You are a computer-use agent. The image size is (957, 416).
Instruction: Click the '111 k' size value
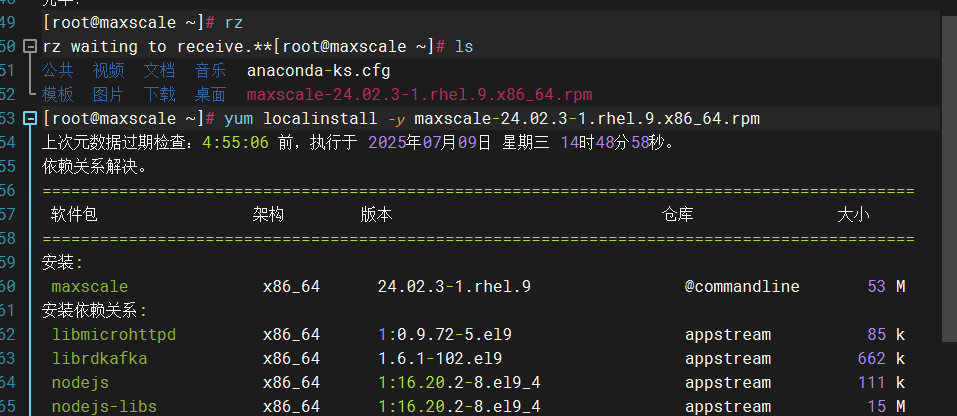click(881, 382)
